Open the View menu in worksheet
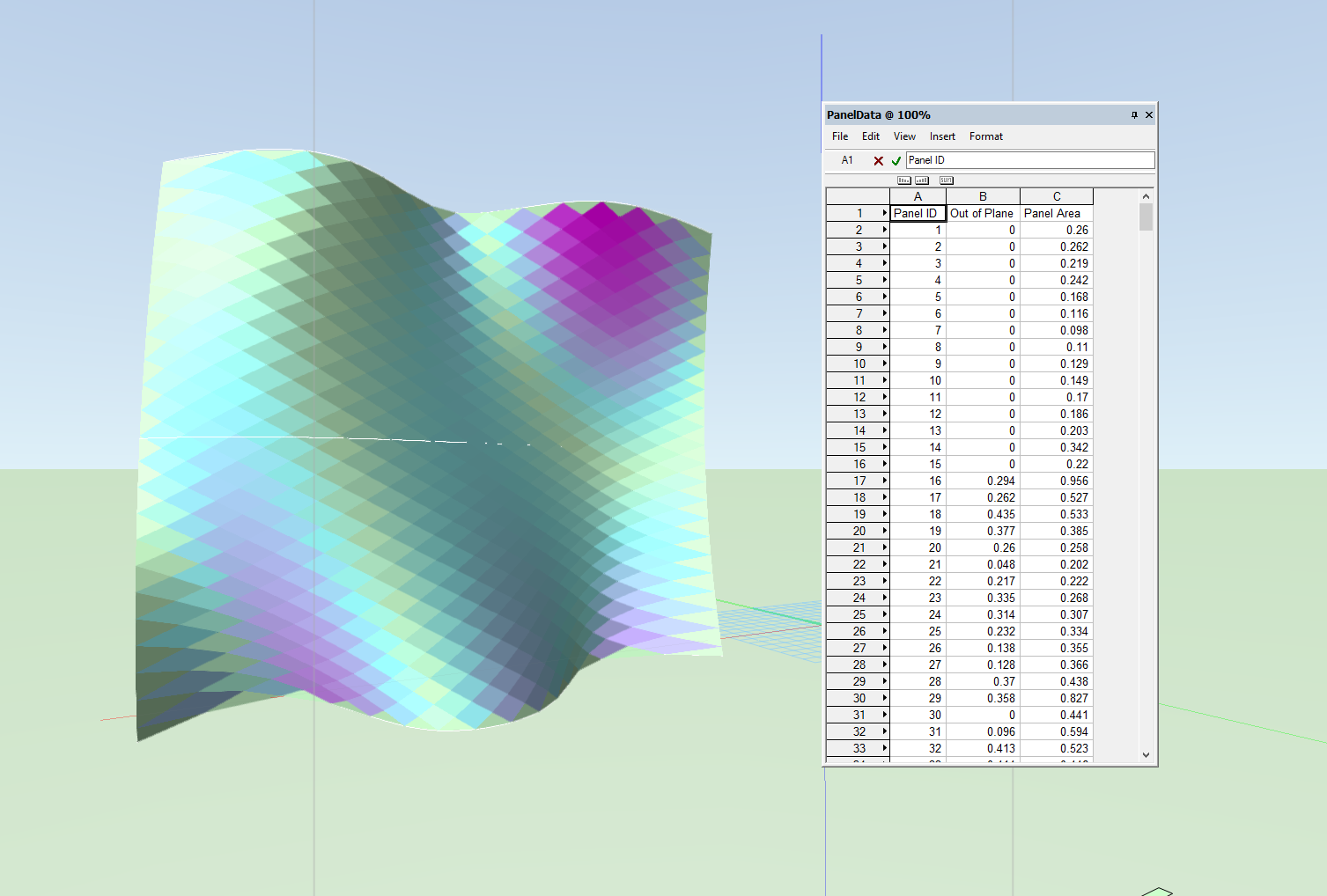The height and width of the screenshot is (896, 1327). [x=904, y=136]
